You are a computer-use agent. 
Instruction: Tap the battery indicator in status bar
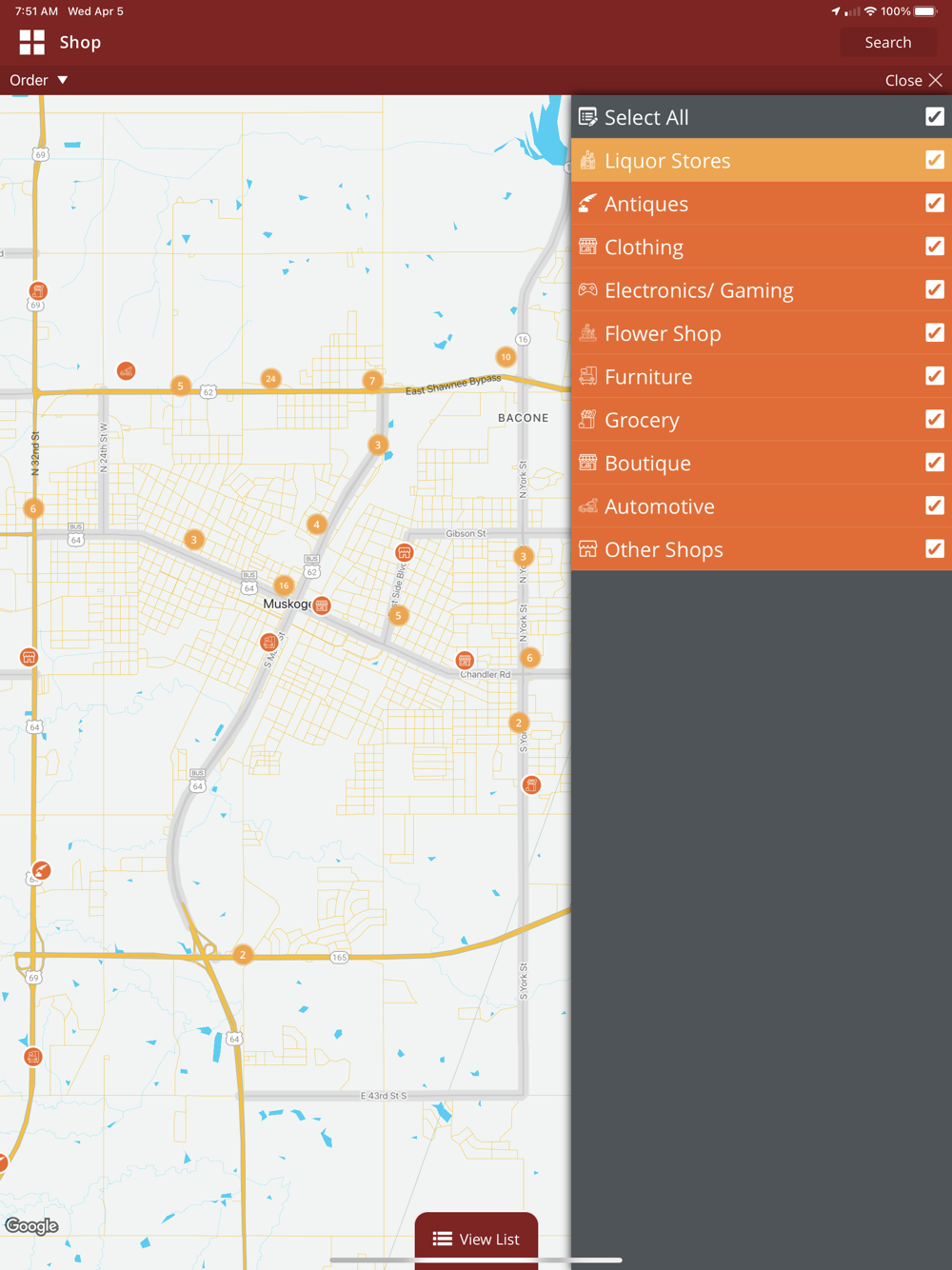[x=926, y=11]
